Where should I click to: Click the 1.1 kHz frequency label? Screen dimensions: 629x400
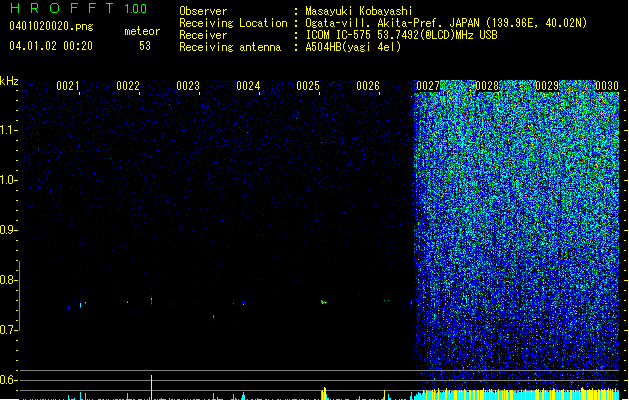coord(8,130)
